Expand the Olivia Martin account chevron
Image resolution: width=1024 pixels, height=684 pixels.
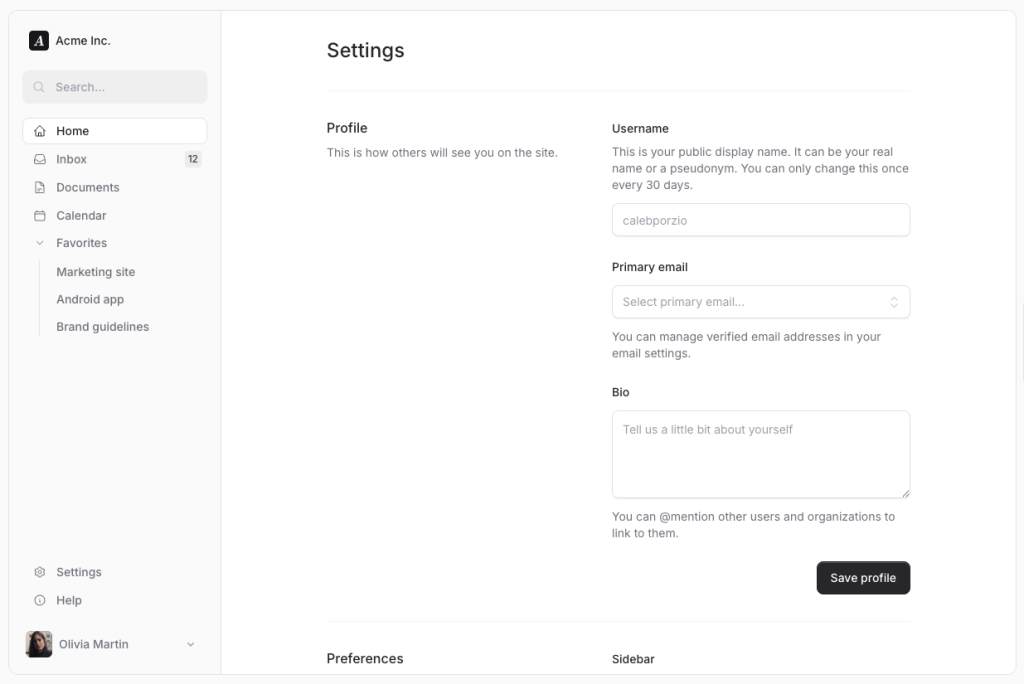coord(191,644)
